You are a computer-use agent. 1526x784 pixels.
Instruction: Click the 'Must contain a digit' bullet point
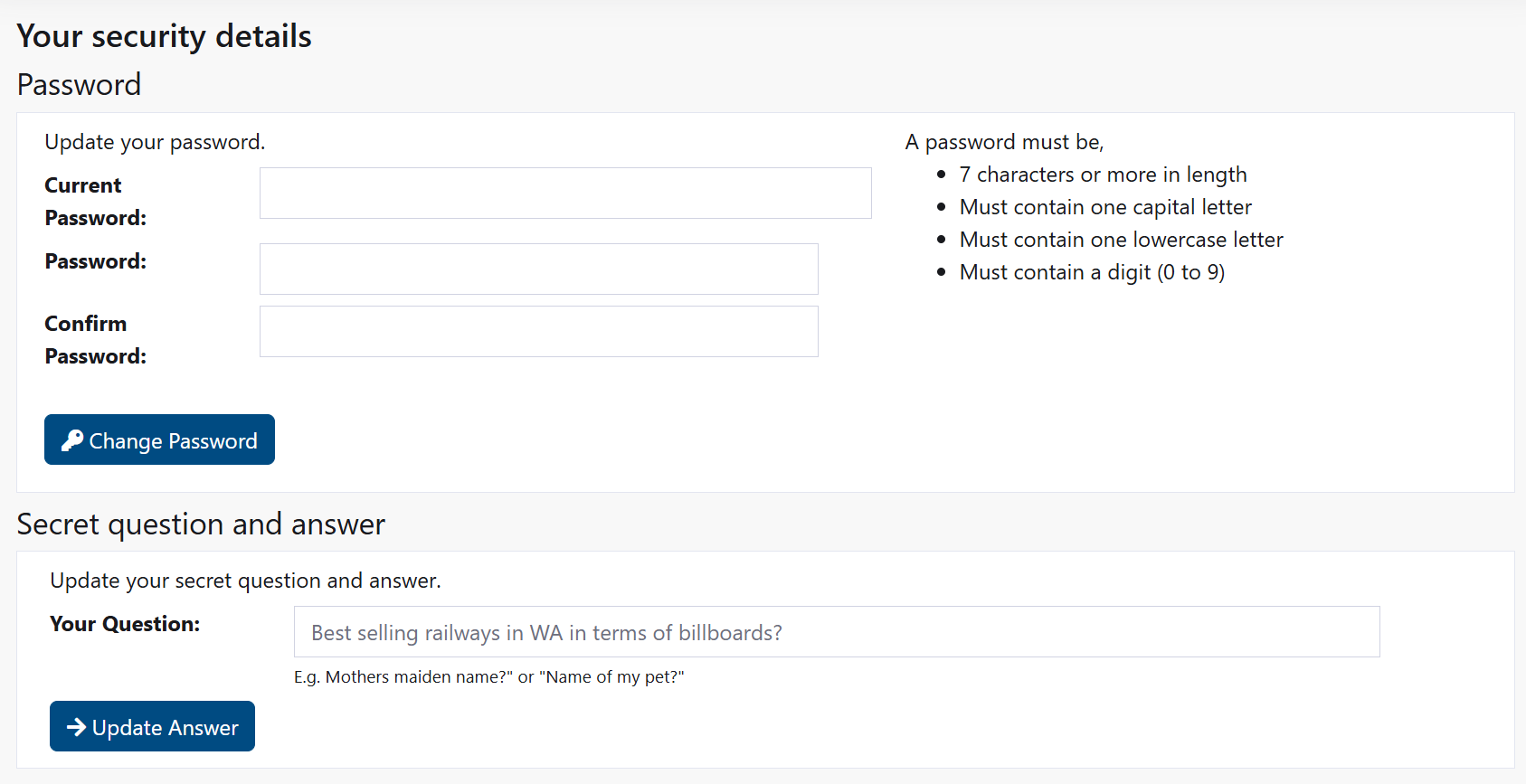(1091, 271)
